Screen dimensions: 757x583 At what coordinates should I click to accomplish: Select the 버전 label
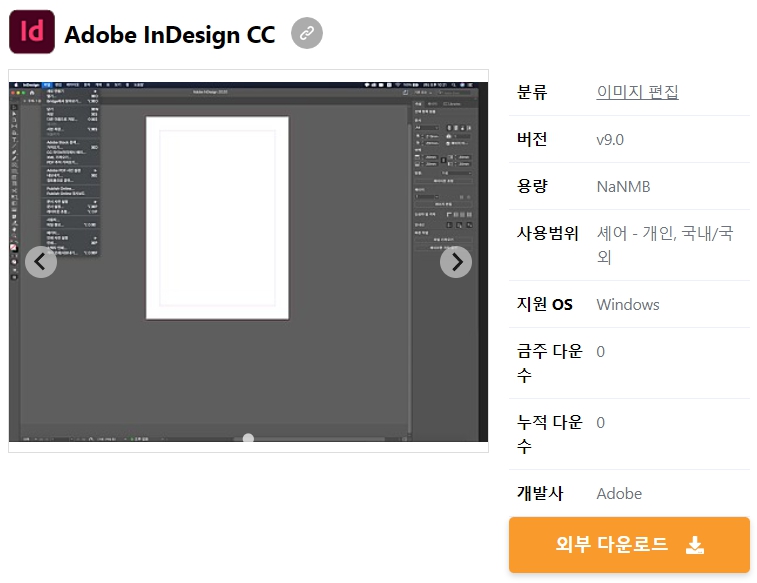532,139
